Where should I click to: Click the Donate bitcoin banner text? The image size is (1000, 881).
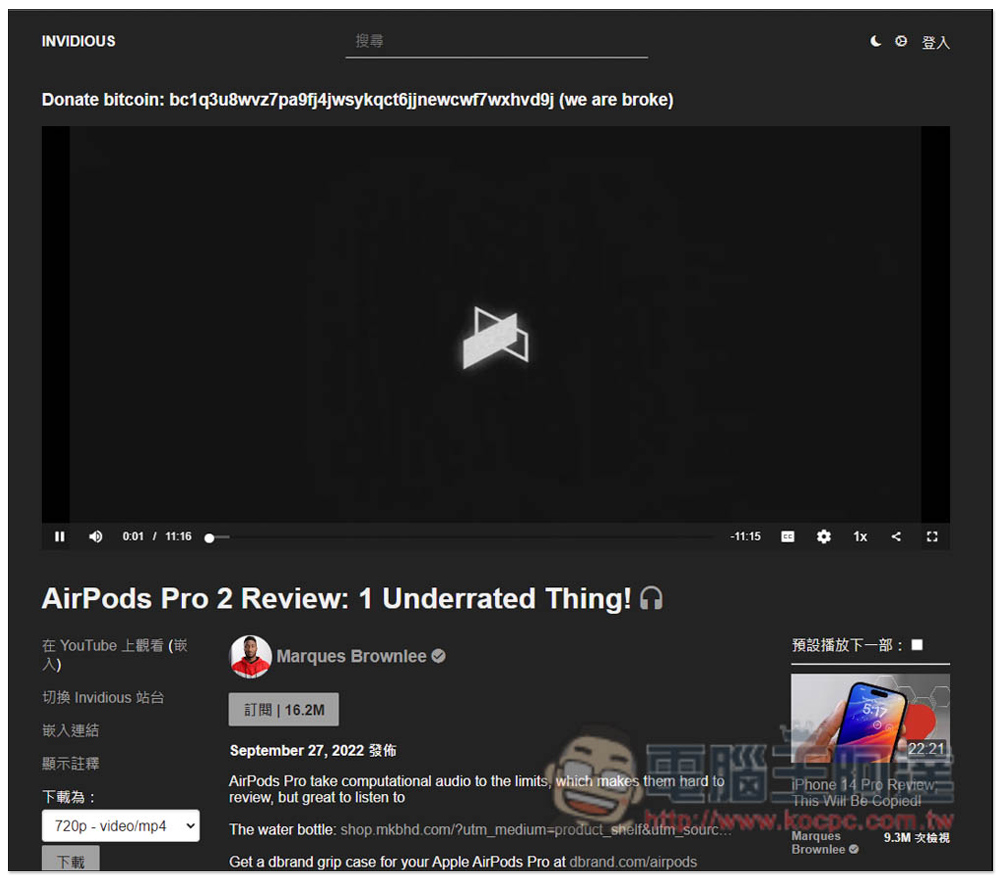tap(357, 100)
